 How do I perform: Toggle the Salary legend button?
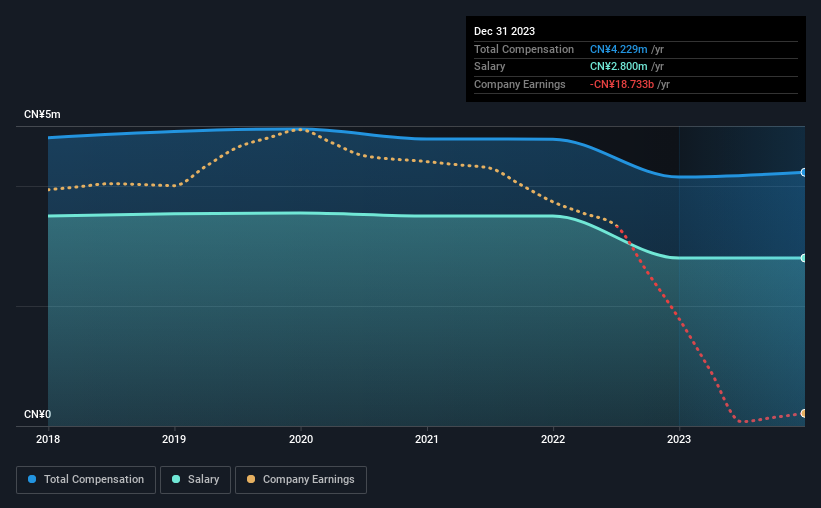(x=195, y=480)
